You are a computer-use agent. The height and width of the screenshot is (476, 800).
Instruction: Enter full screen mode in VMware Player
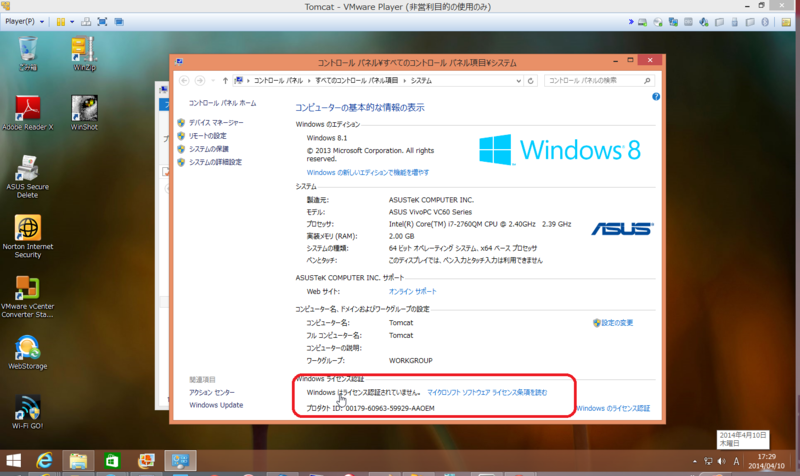click(102, 22)
